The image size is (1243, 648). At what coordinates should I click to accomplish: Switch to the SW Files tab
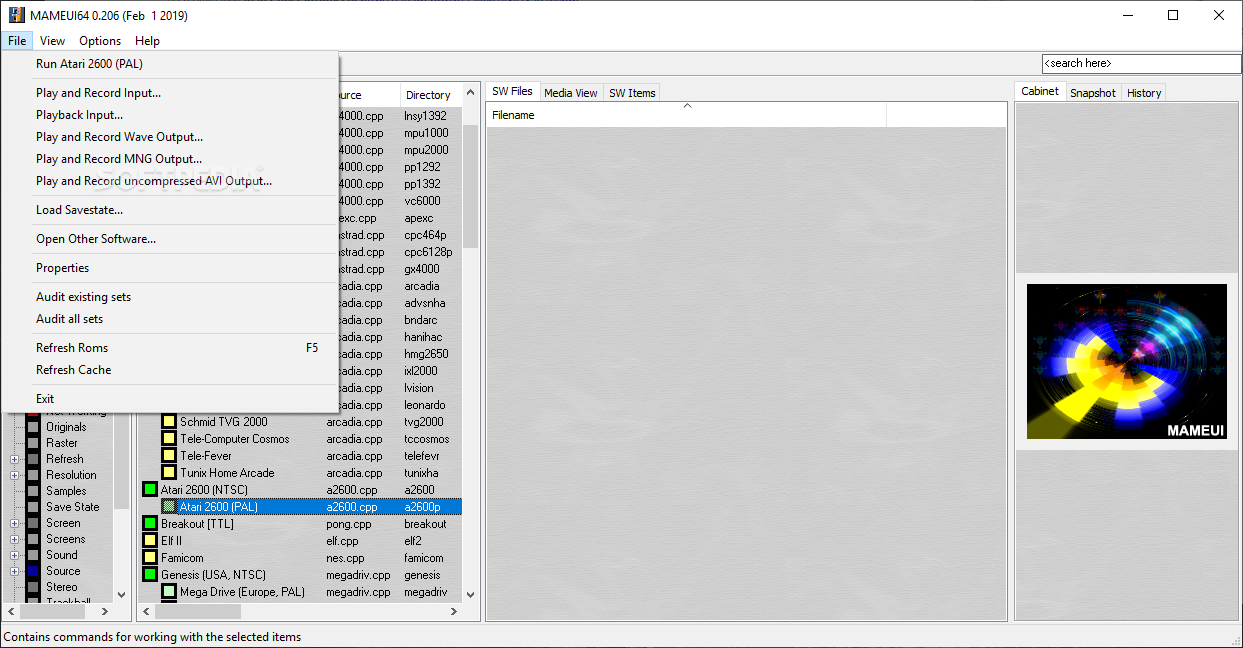tap(512, 91)
